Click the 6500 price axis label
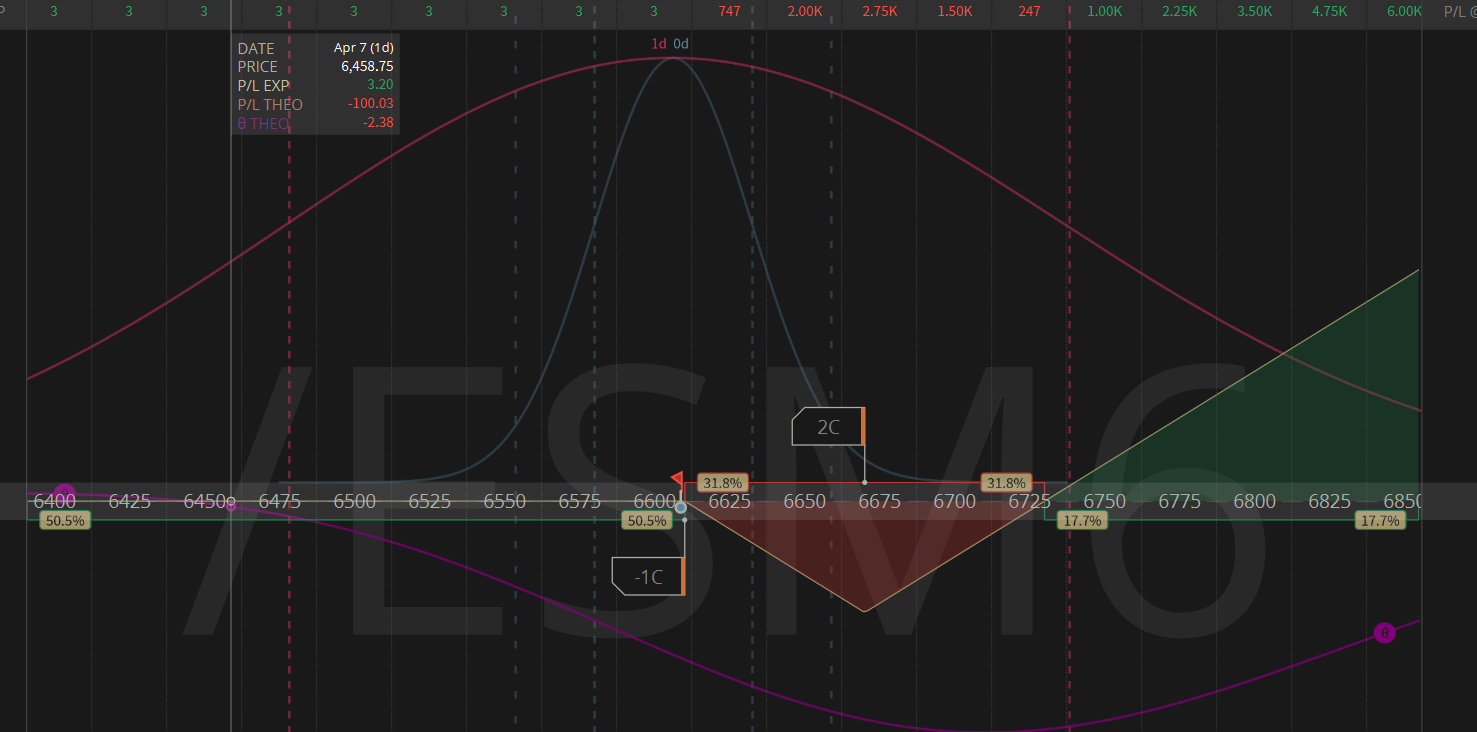Image resolution: width=1477 pixels, height=732 pixels. click(x=354, y=501)
